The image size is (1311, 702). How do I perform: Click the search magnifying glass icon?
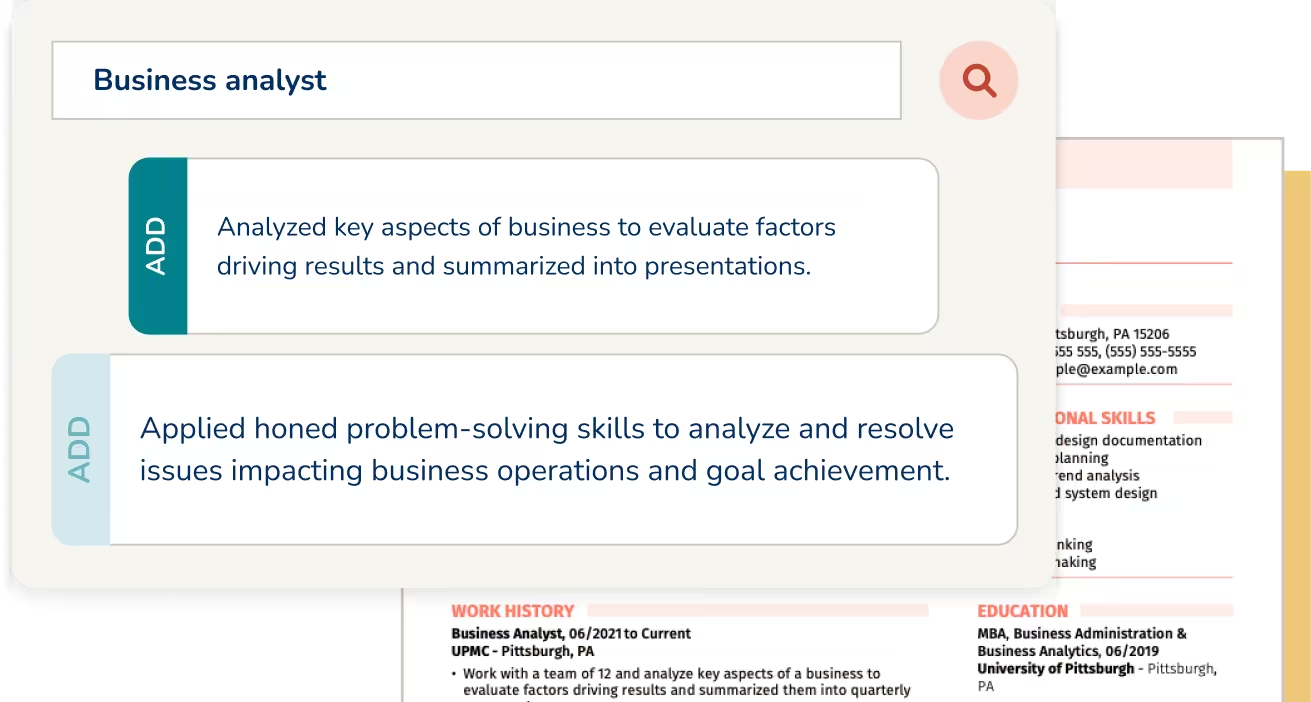pyautogui.click(x=978, y=80)
